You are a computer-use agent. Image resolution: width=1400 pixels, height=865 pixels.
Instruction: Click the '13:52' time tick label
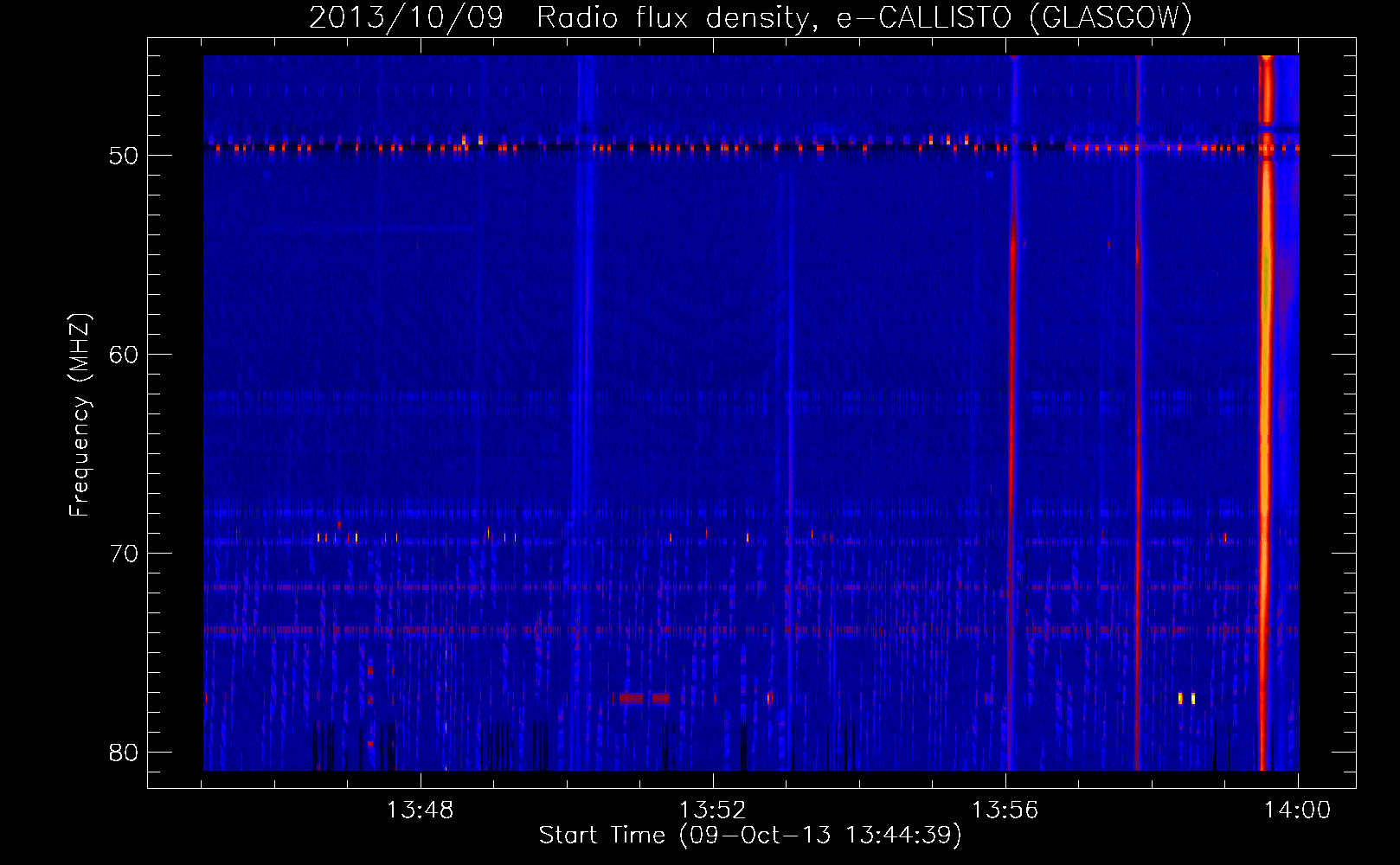point(712,811)
